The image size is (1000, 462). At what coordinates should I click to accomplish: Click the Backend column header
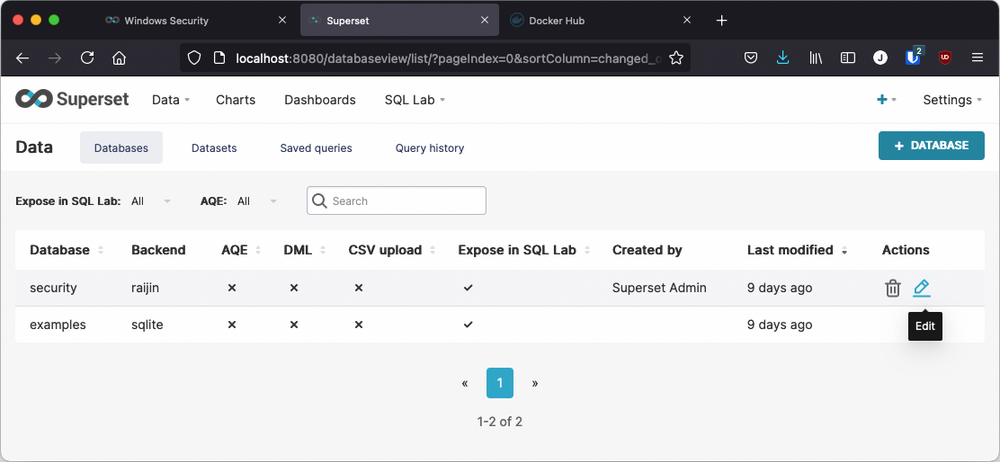point(158,250)
